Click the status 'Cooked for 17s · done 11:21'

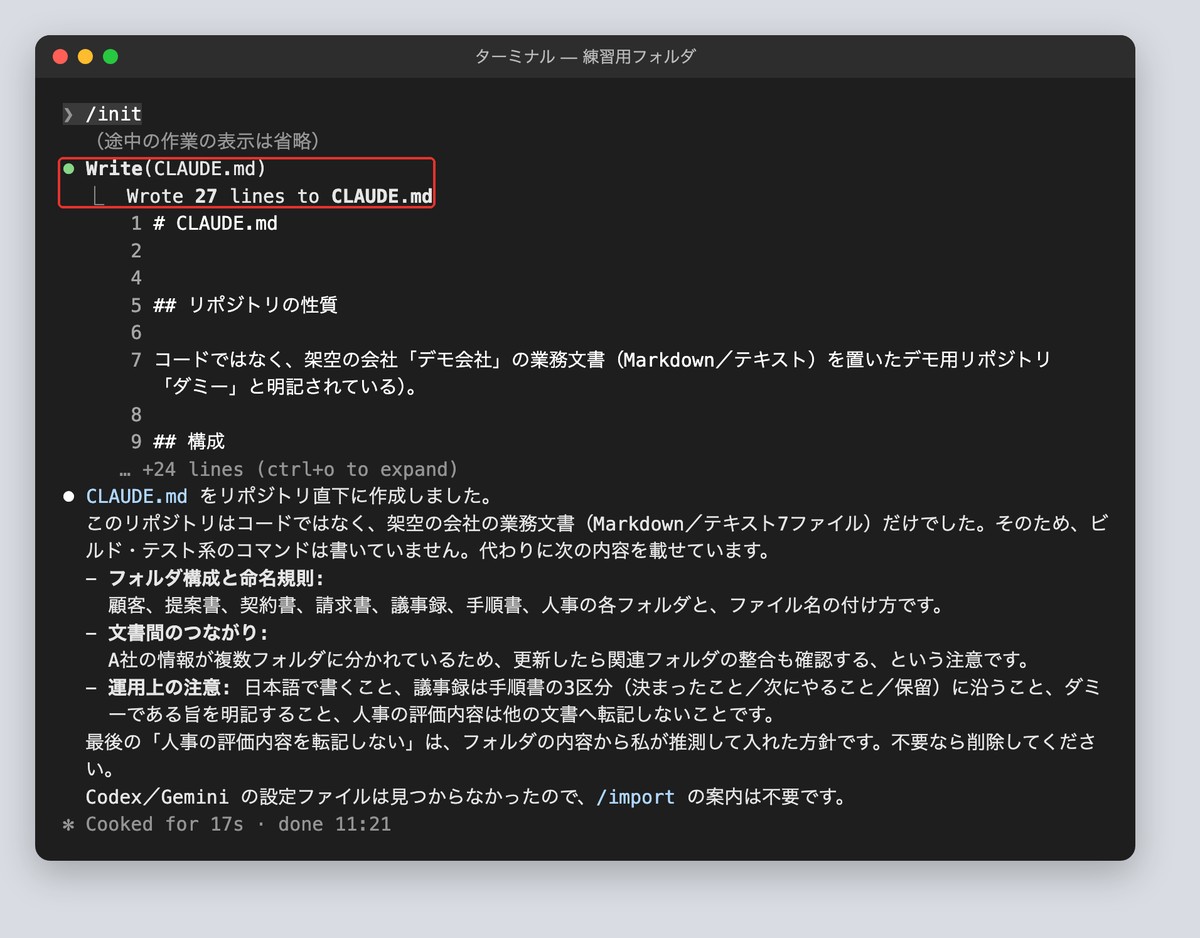[x=238, y=824]
